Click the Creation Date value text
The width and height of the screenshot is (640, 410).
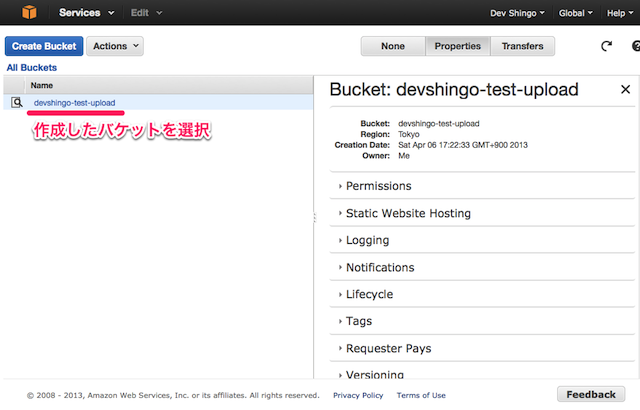pos(463,145)
